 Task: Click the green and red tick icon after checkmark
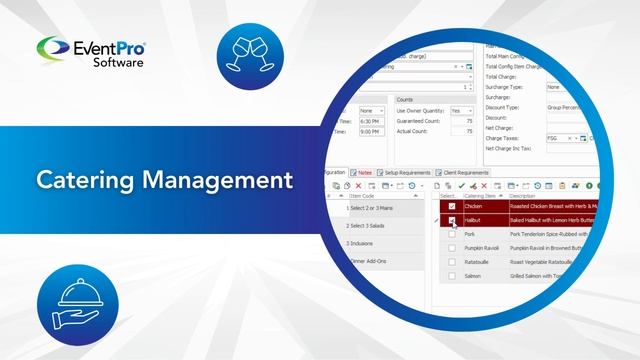pyautogui.click(x=473, y=186)
